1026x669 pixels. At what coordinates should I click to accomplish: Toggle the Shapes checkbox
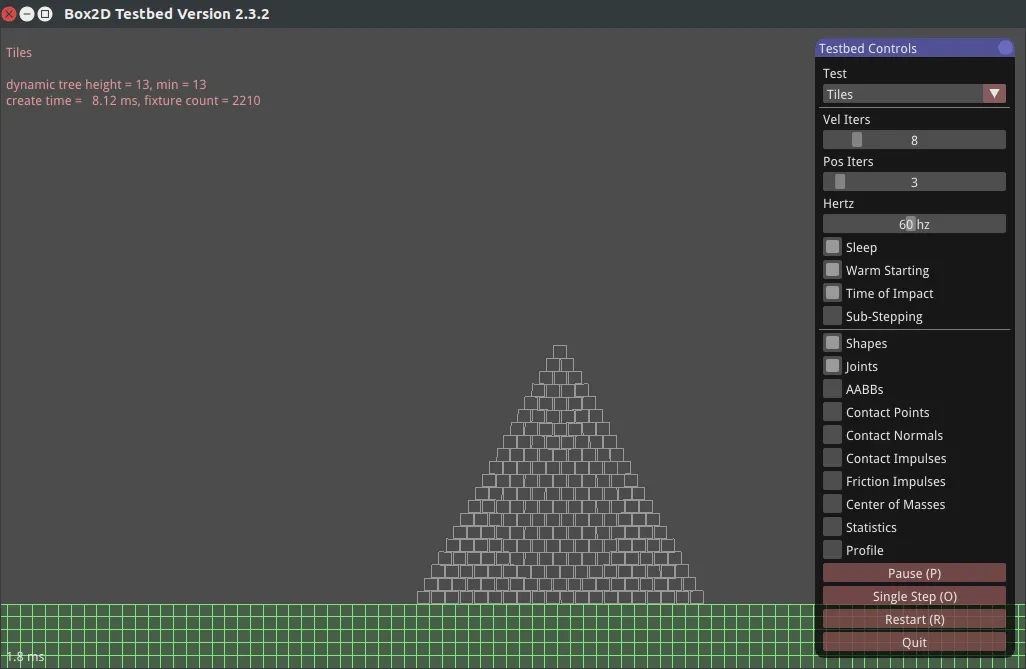pos(832,342)
